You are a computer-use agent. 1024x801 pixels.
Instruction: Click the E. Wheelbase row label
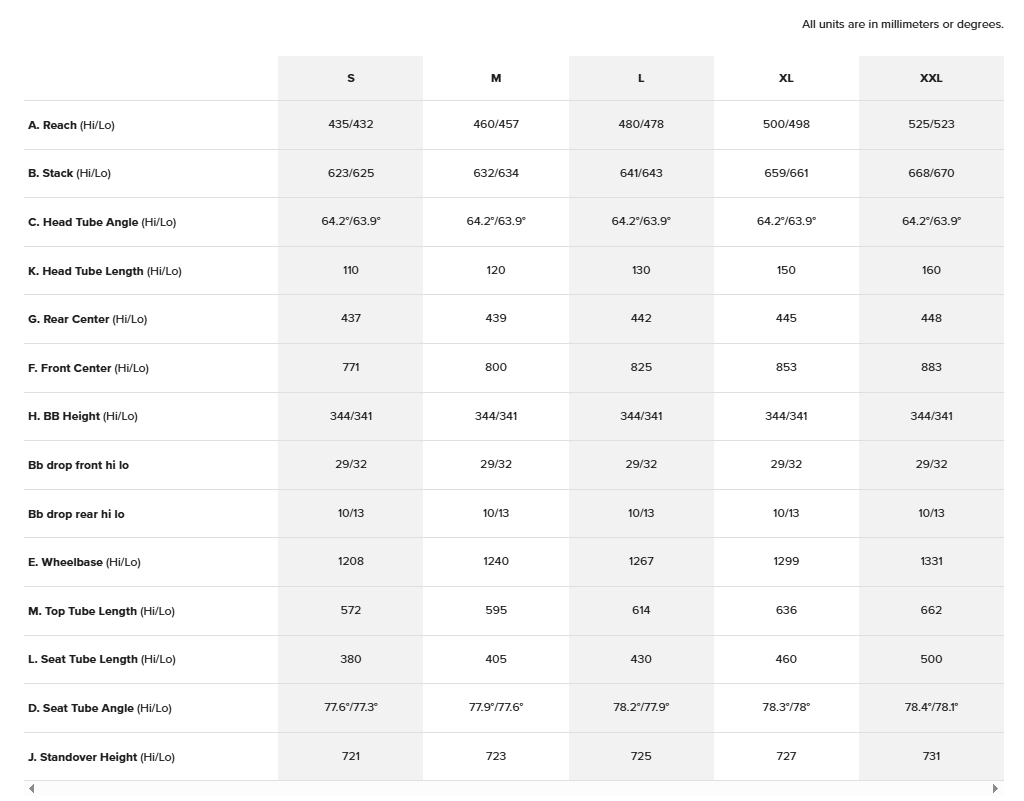coord(84,563)
